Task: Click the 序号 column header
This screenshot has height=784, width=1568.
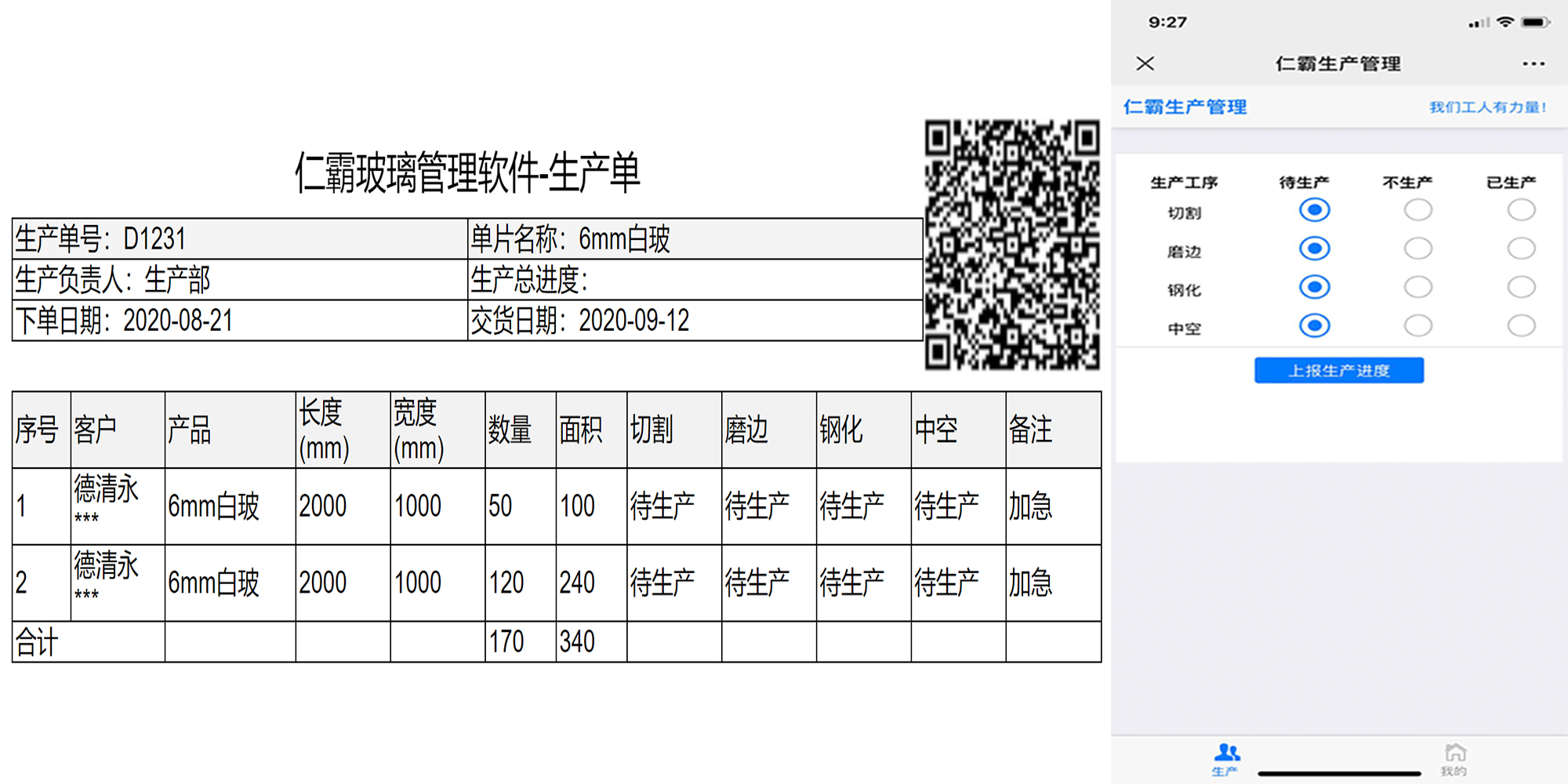Action: tap(42, 430)
